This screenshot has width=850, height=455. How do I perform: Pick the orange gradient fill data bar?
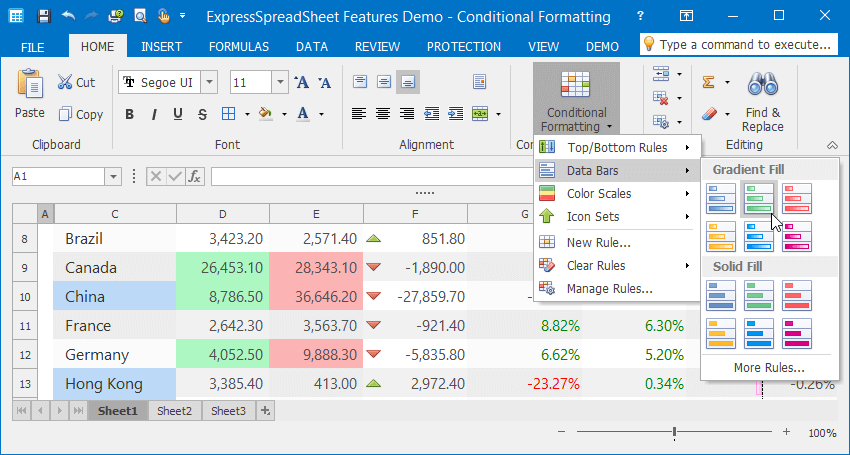721,236
